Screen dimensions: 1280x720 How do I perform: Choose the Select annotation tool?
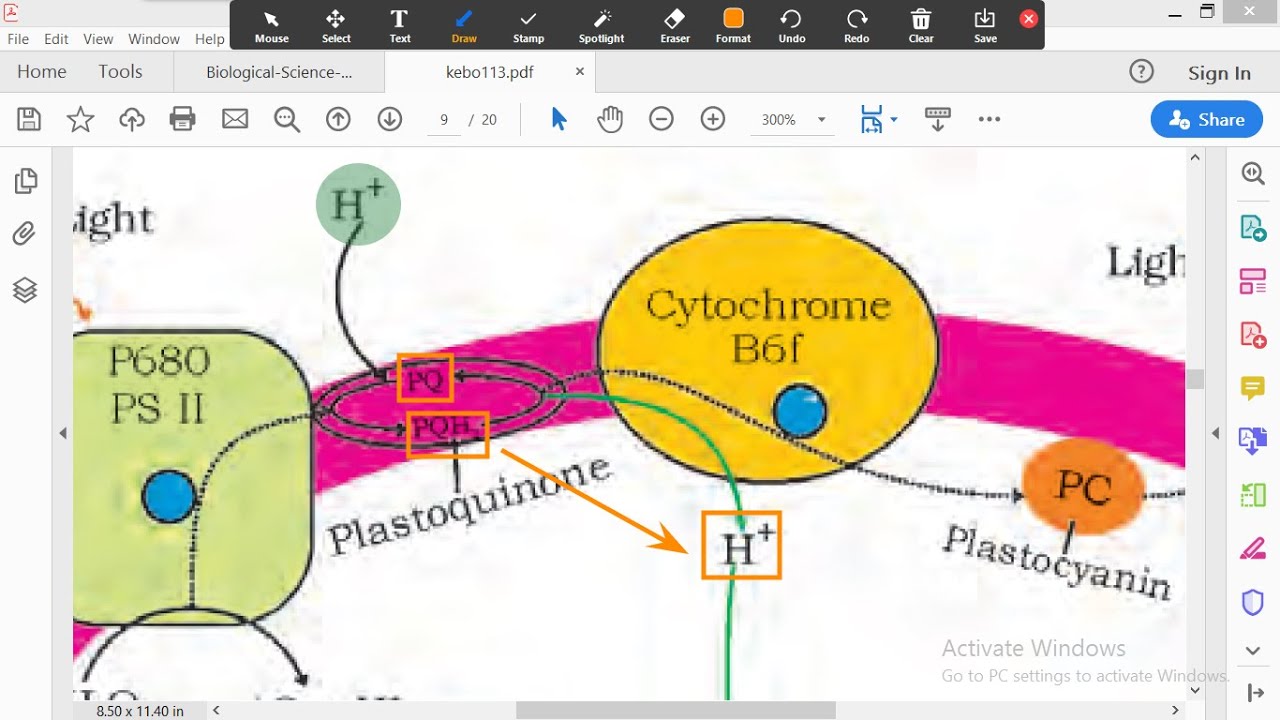[336, 26]
